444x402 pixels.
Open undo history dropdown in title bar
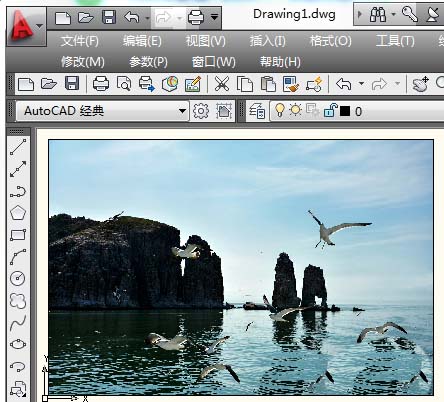pyautogui.click(x=148, y=18)
